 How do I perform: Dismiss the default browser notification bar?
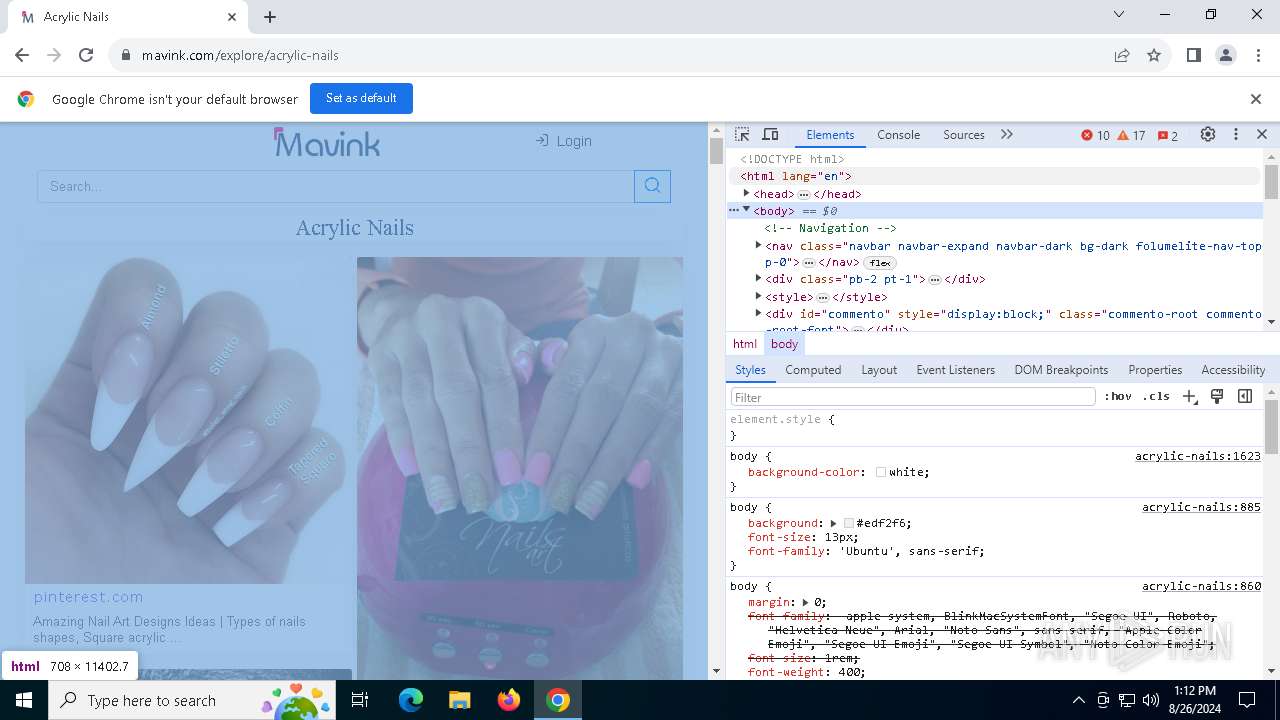(x=1256, y=99)
